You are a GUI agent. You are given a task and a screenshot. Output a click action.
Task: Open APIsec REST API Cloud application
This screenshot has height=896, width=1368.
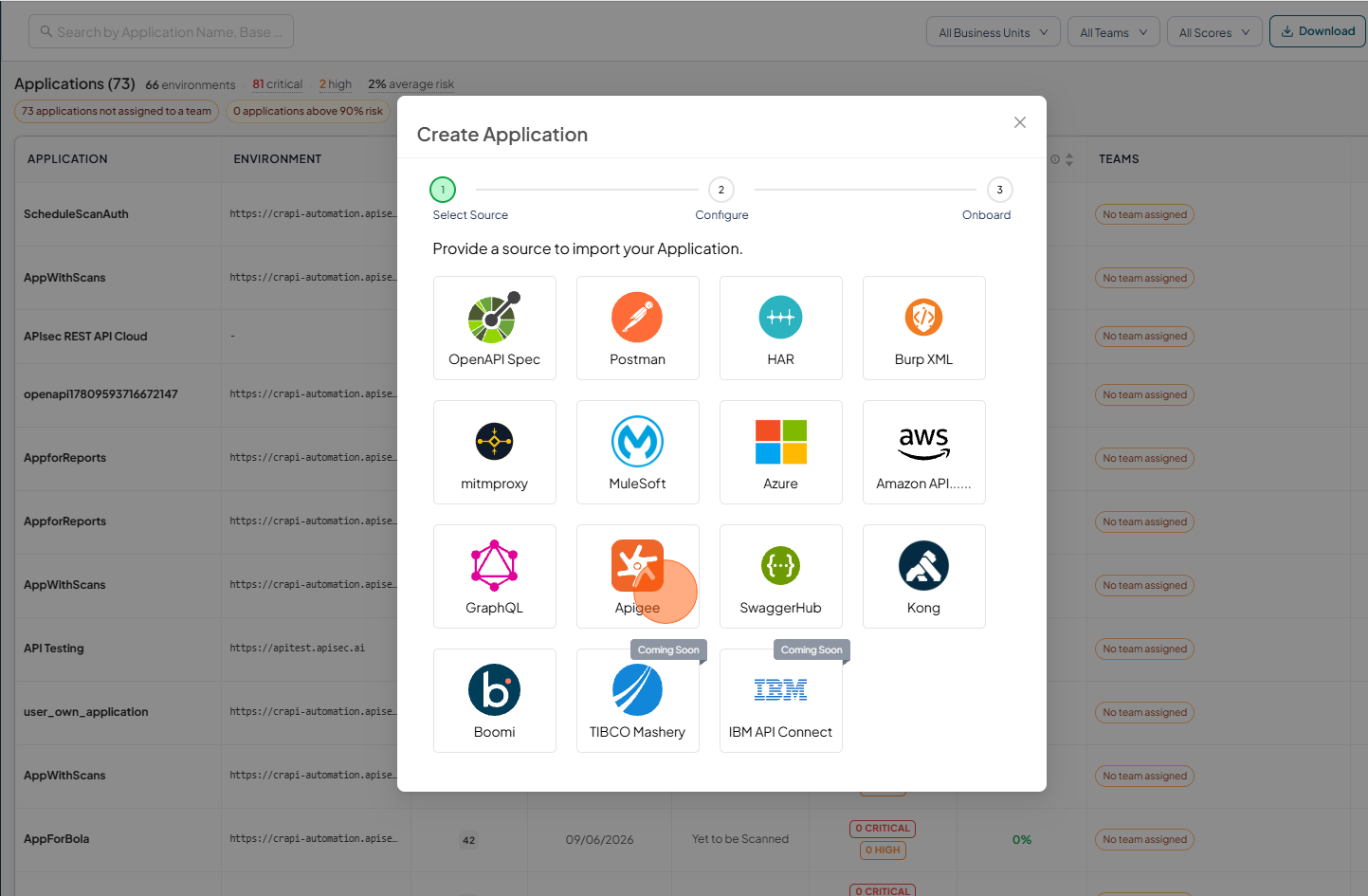pos(85,337)
